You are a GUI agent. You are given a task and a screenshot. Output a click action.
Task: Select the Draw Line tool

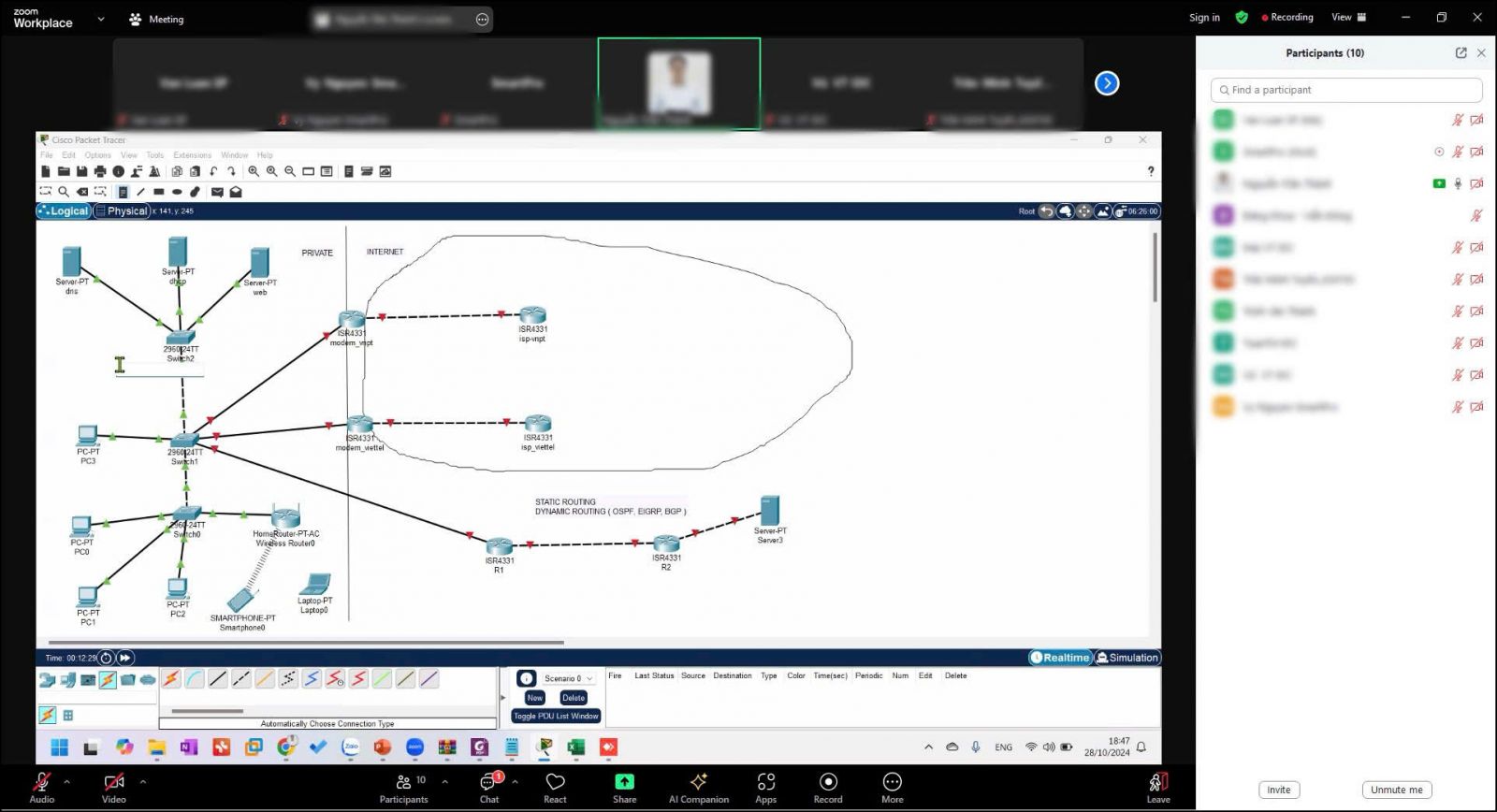tap(140, 192)
